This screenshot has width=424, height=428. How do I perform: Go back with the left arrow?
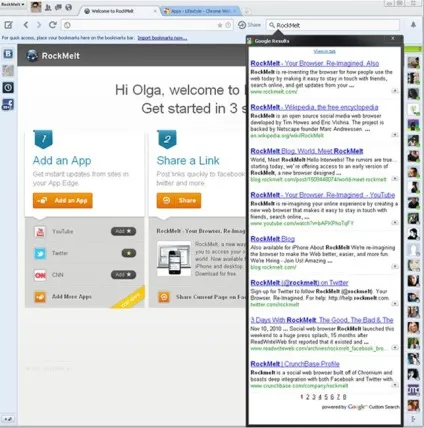click(x=26, y=25)
